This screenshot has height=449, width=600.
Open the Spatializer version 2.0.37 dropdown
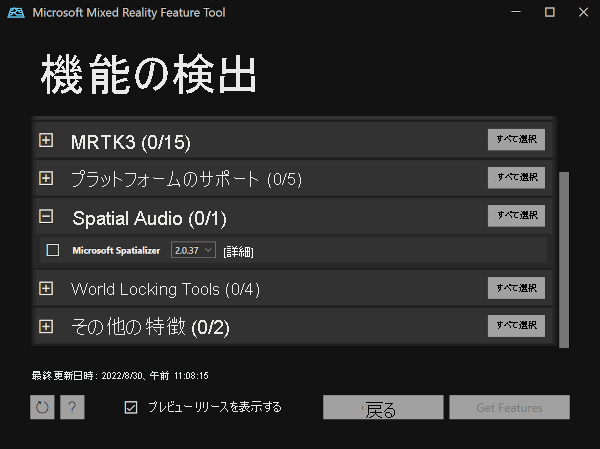tap(193, 250)
